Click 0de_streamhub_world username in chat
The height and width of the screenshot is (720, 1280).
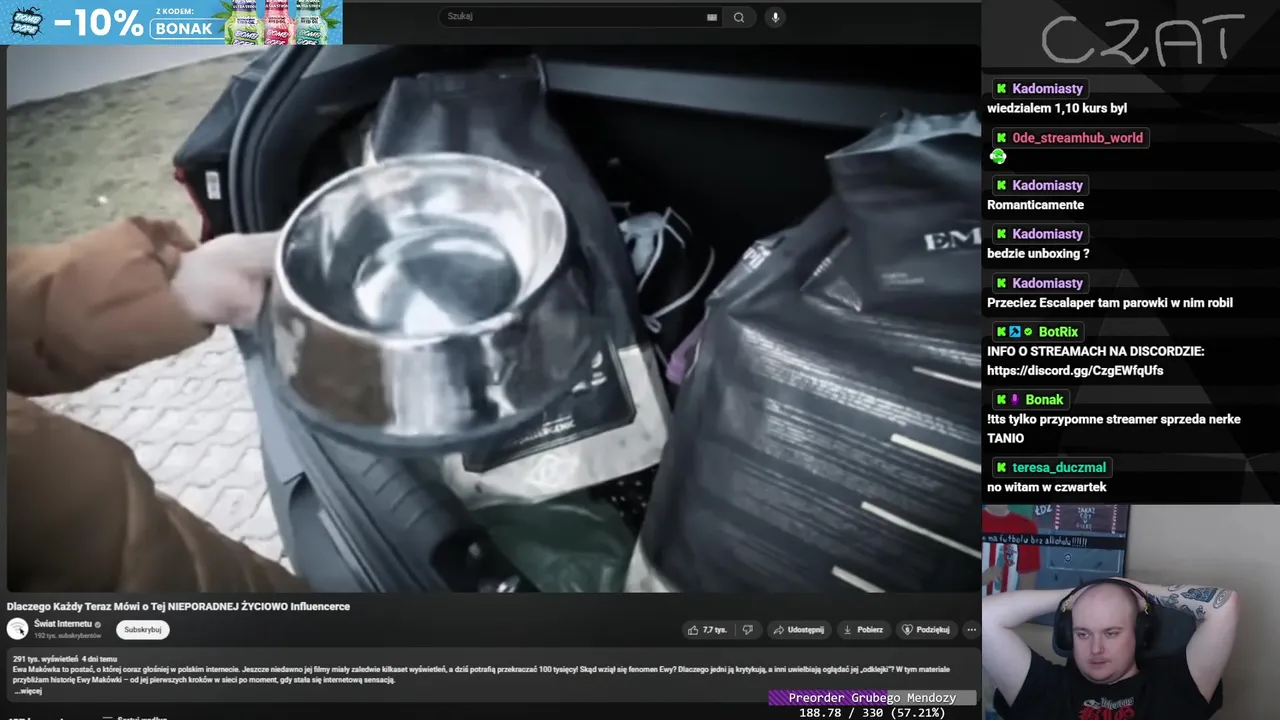click(x=1077, y=138)
